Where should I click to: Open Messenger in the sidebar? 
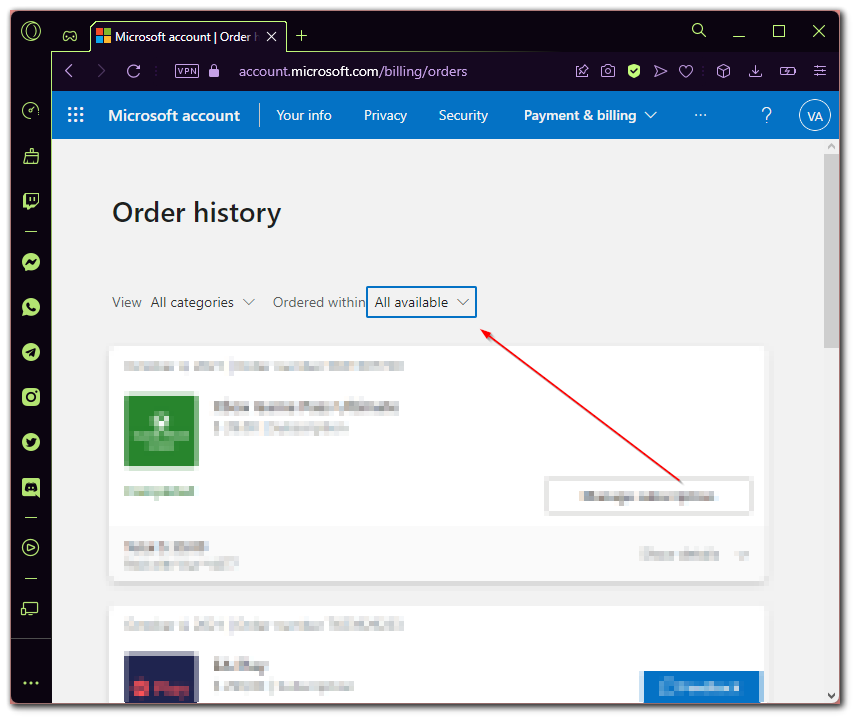point(31,262)
